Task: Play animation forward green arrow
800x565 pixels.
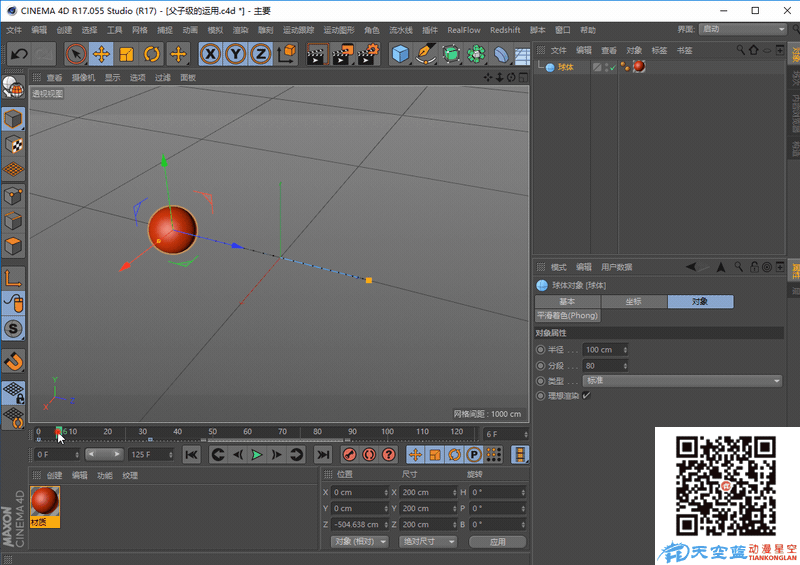Action: point(257,454)
